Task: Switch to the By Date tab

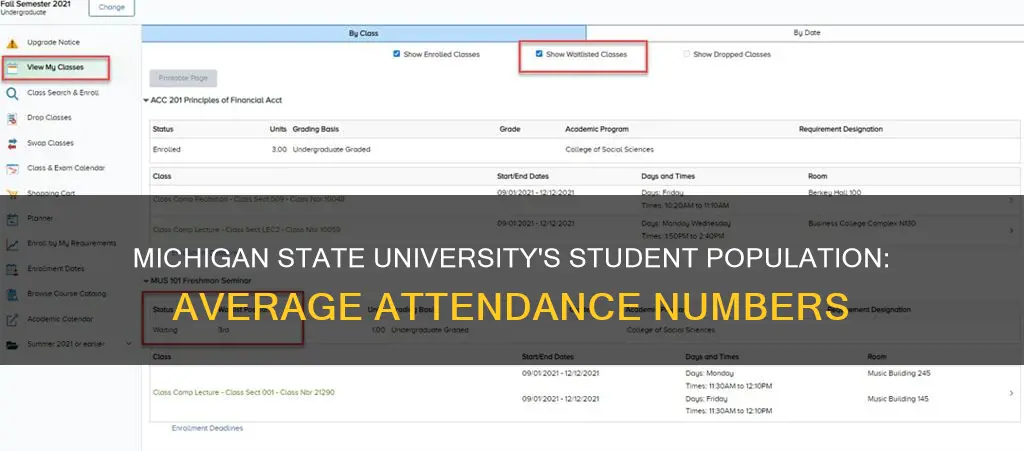Action: (x=807, y=33)
